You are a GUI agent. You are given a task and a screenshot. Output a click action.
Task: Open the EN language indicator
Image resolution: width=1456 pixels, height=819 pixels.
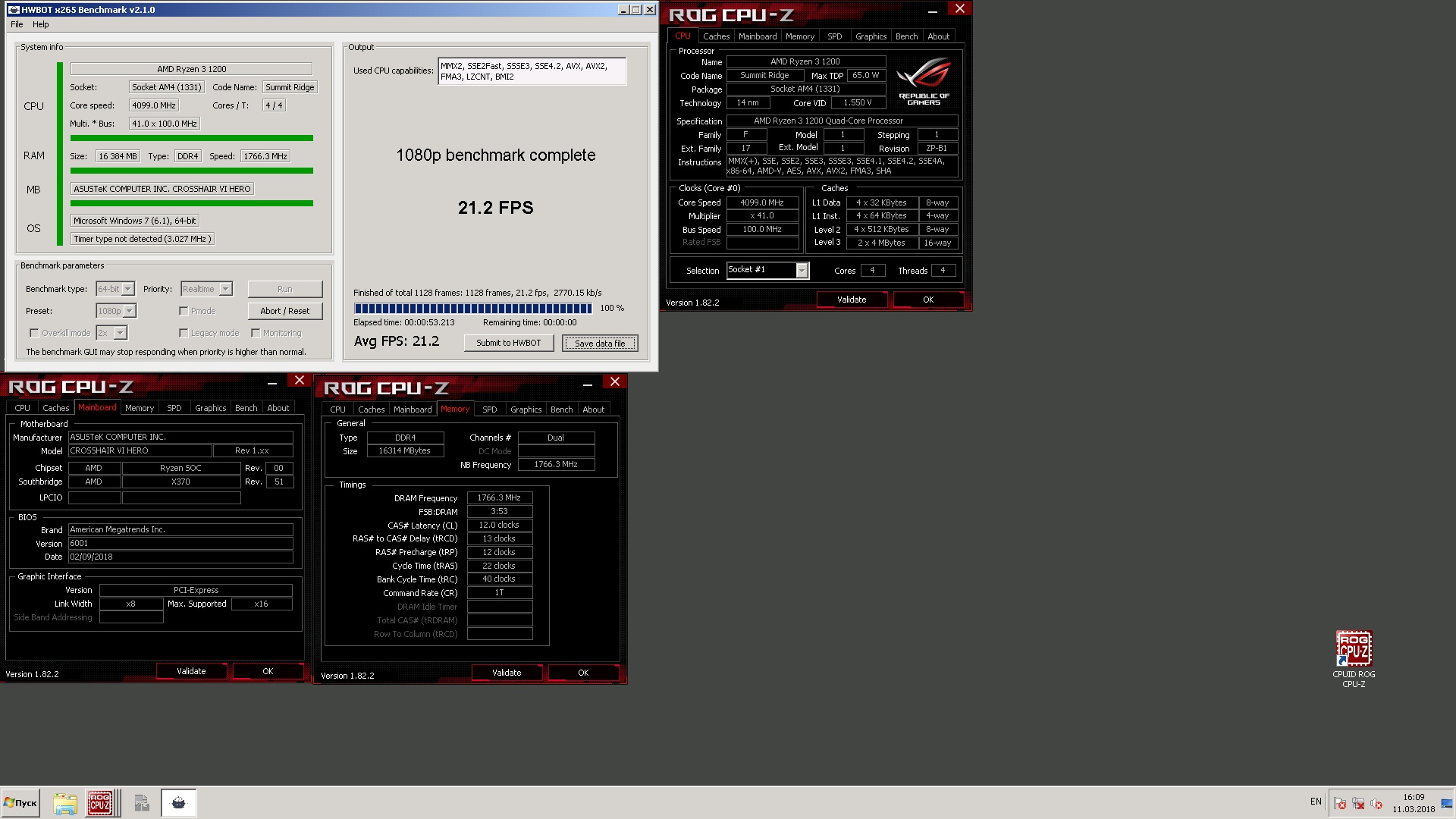[1316, 802]
